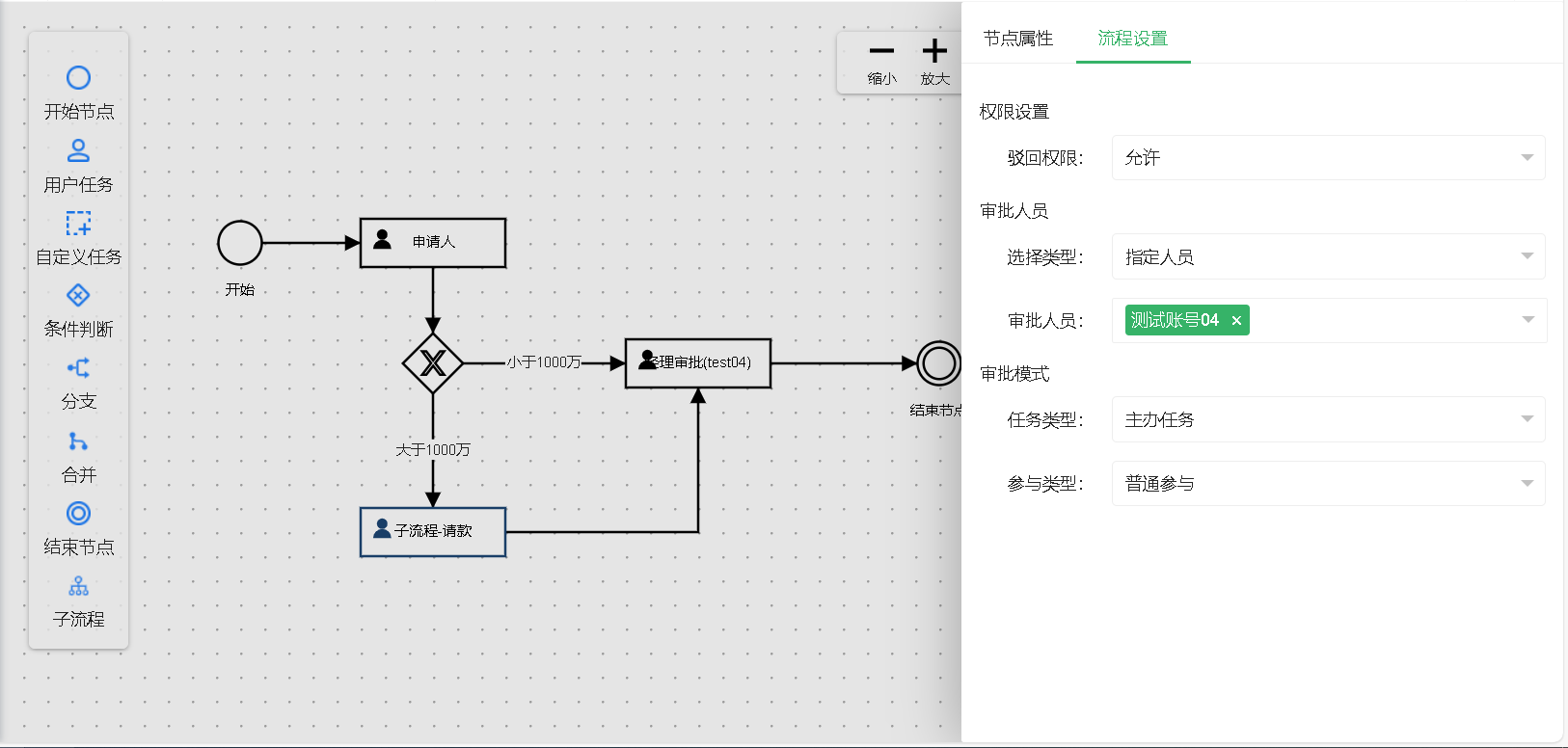Select the 子流程-请款 subprocess node
Screen dimensions: 1568x748
point(433,532)
